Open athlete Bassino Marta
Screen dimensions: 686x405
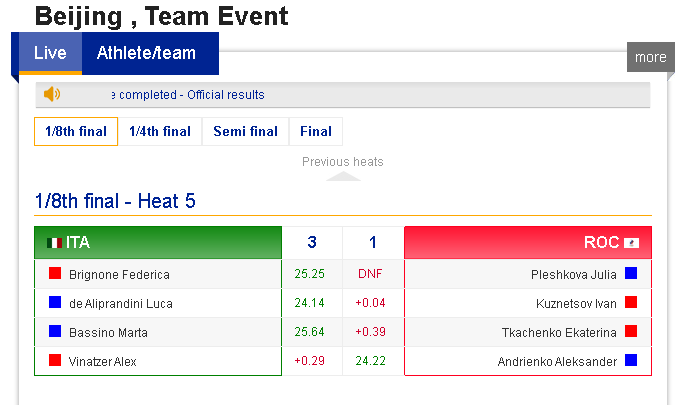pyautogui.click(x=108, y=333)
